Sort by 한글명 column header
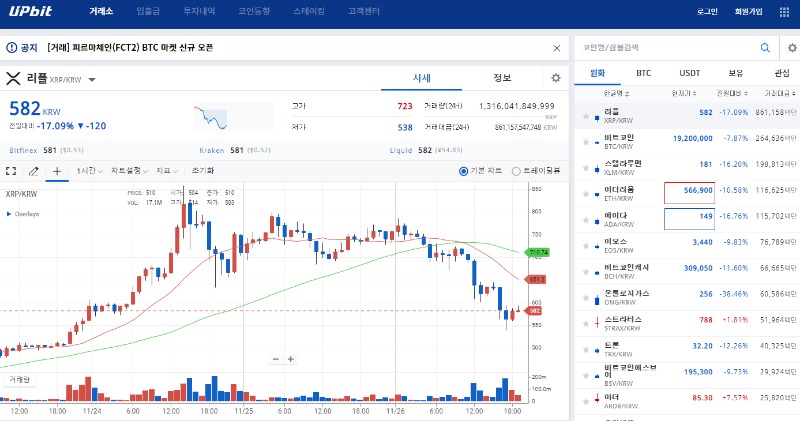The image size is (800, 421). click(616, 93)
